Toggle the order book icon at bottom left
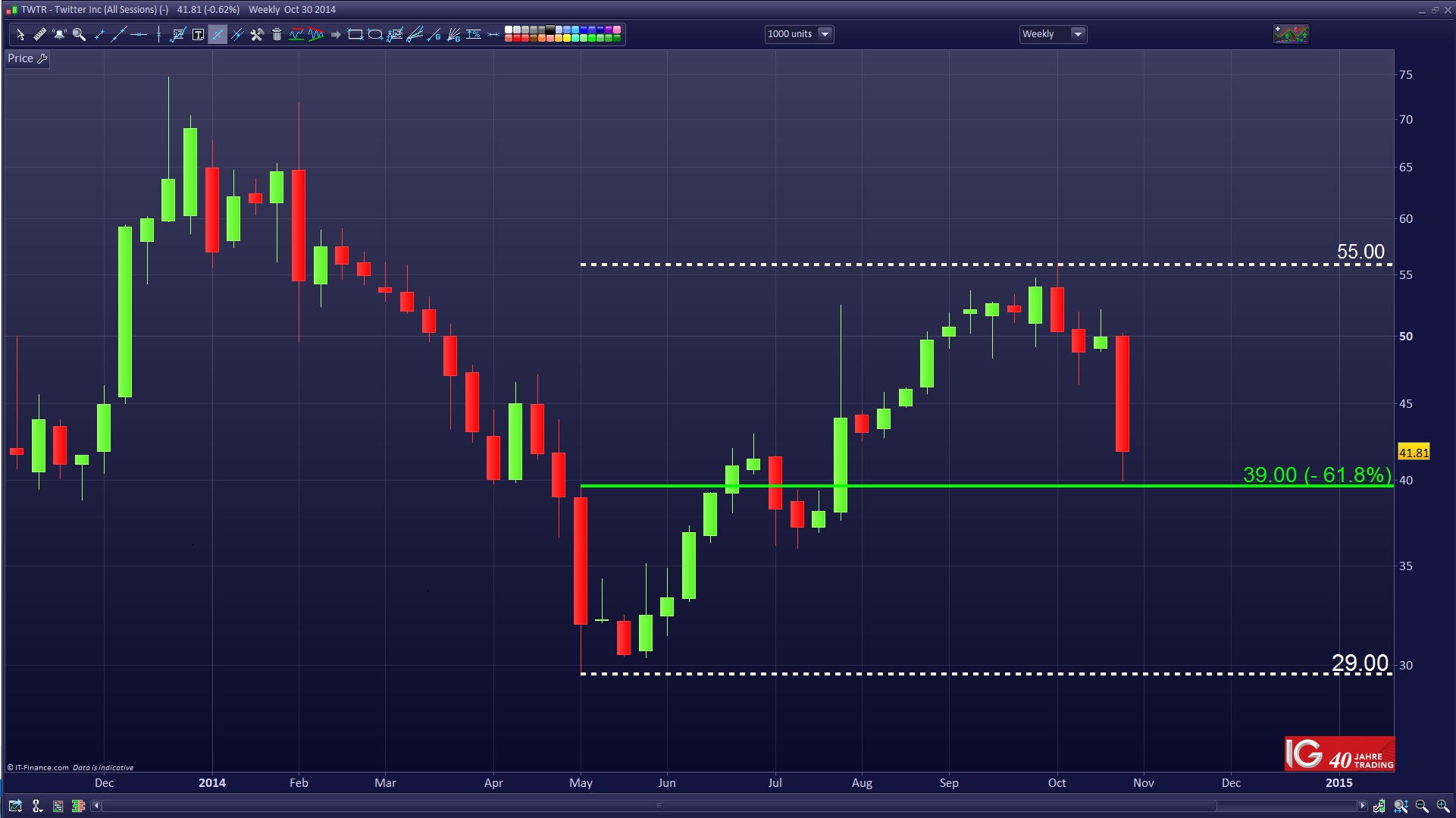This screenshot has height=818, width=1456. coord(77,806)
